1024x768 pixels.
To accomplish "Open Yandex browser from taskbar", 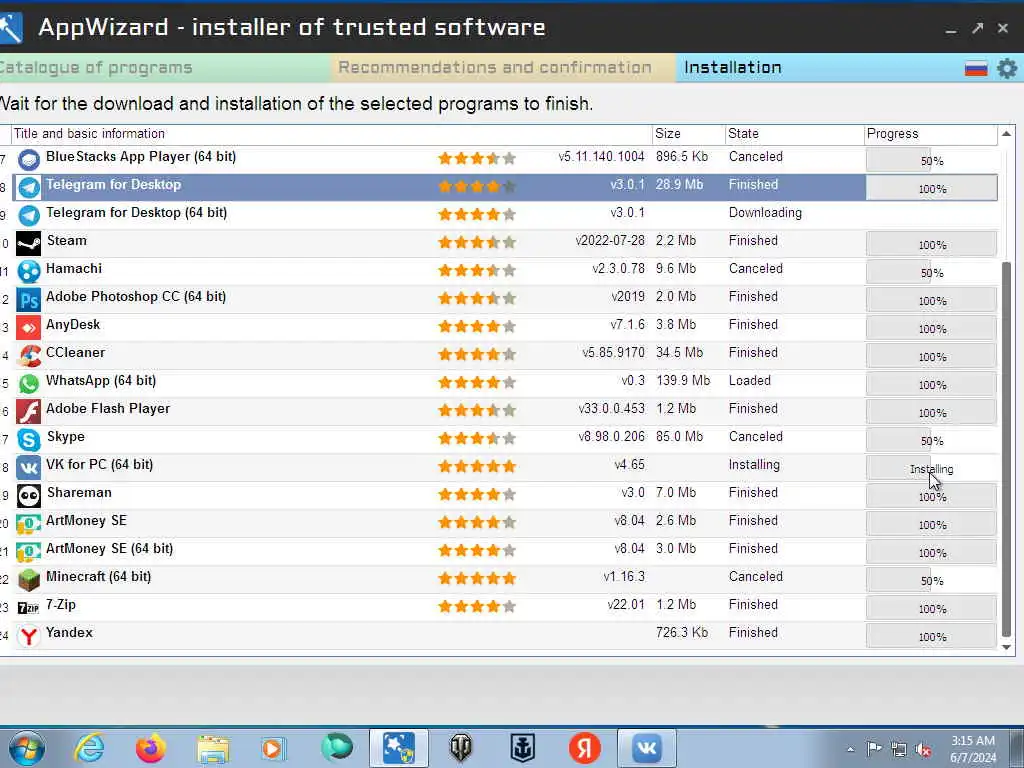I will (584, 748).
